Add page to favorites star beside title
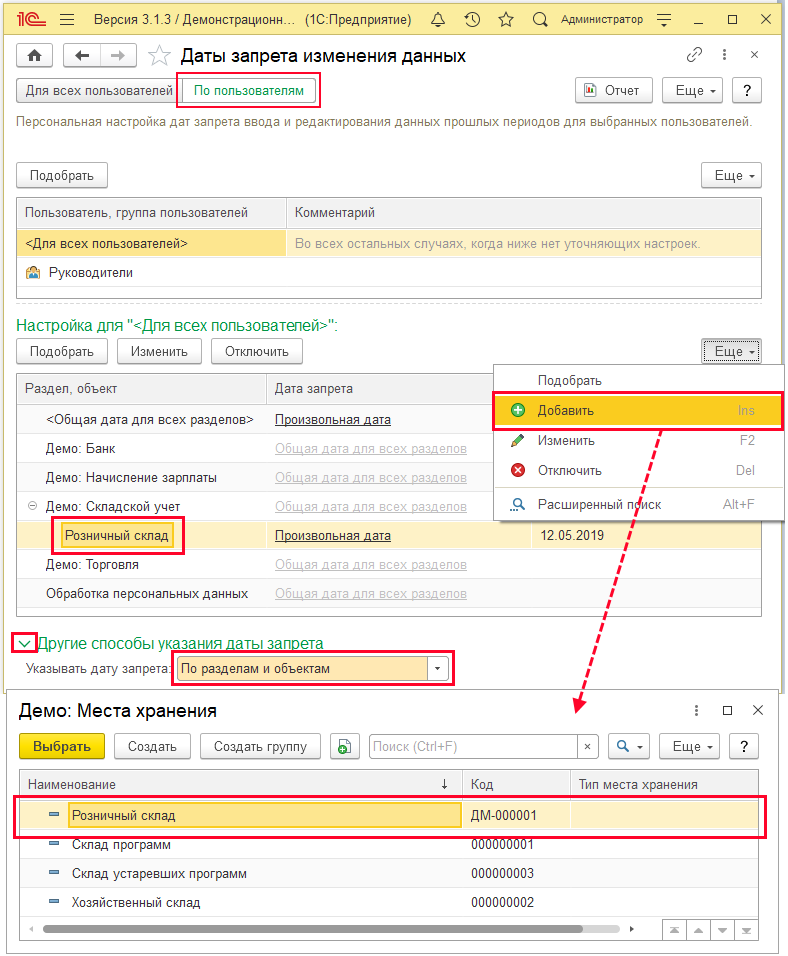788x956 pixels. (x=159, y=55)
